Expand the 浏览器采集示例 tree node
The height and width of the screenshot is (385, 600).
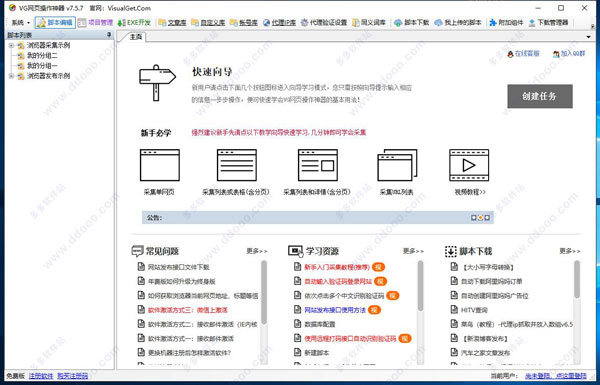point(11,45)
